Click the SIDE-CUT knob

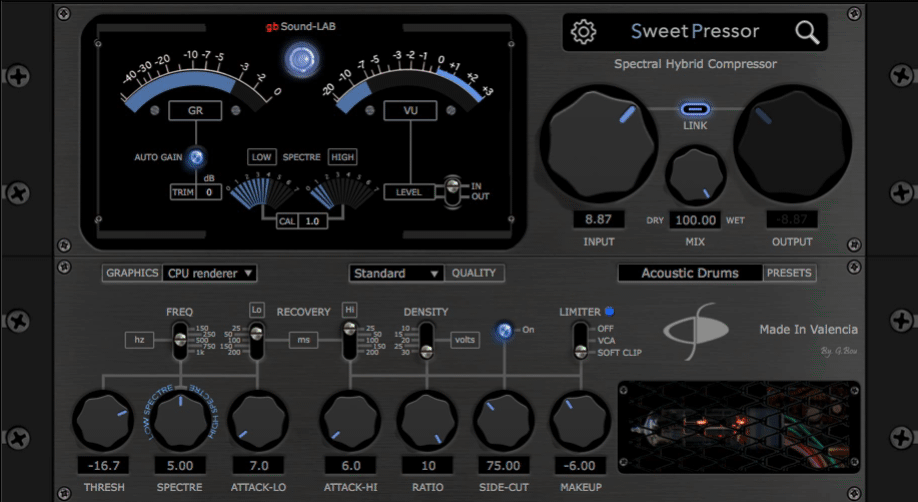click(503, 421)
